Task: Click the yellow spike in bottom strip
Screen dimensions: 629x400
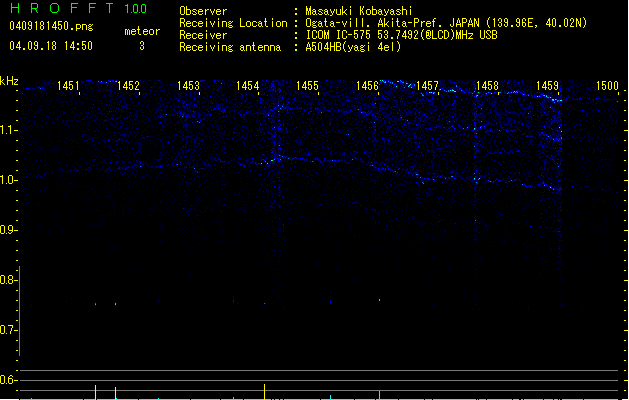Action: (x=264, y=390)
